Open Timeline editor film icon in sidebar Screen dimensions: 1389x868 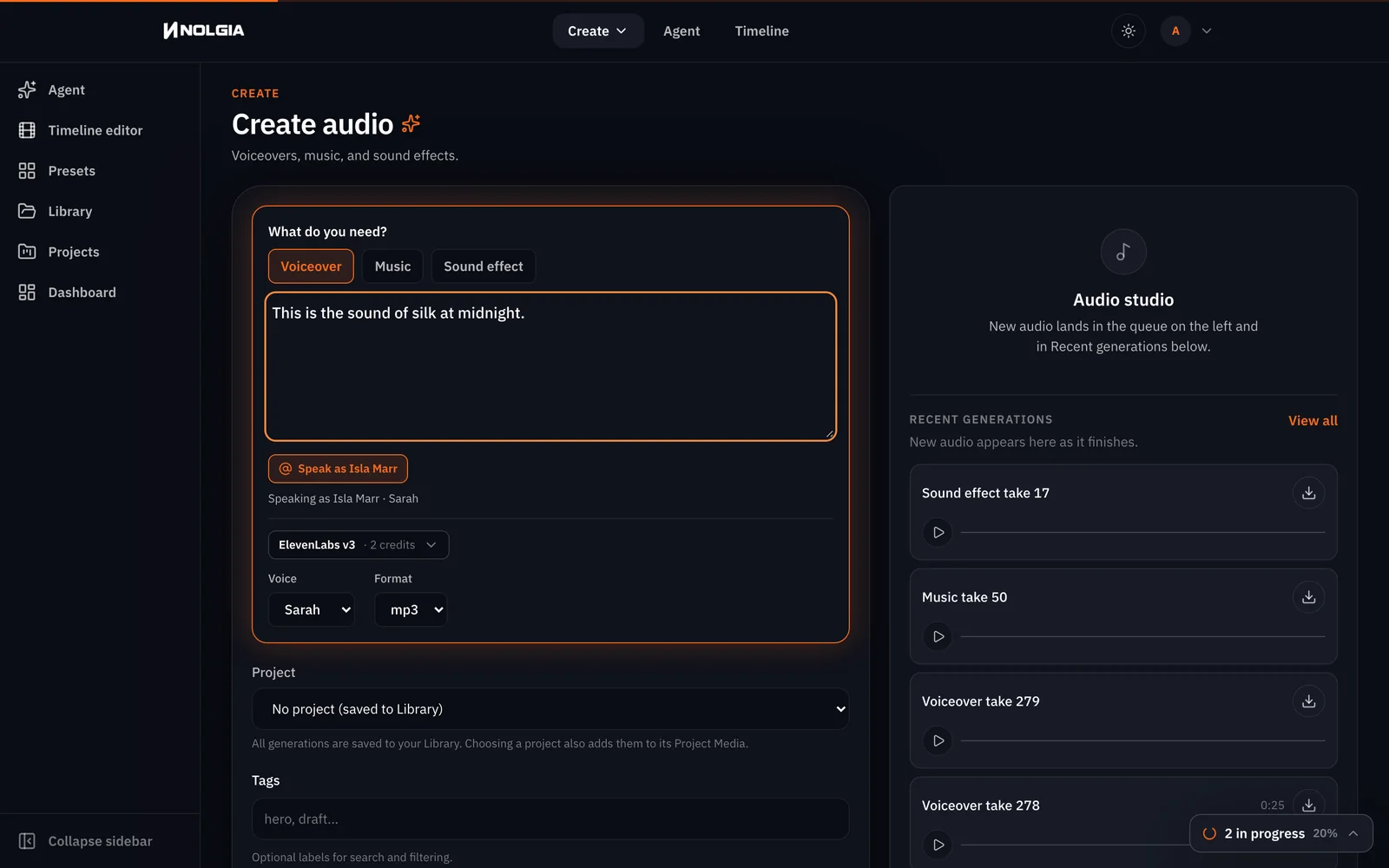coord(27,130)
